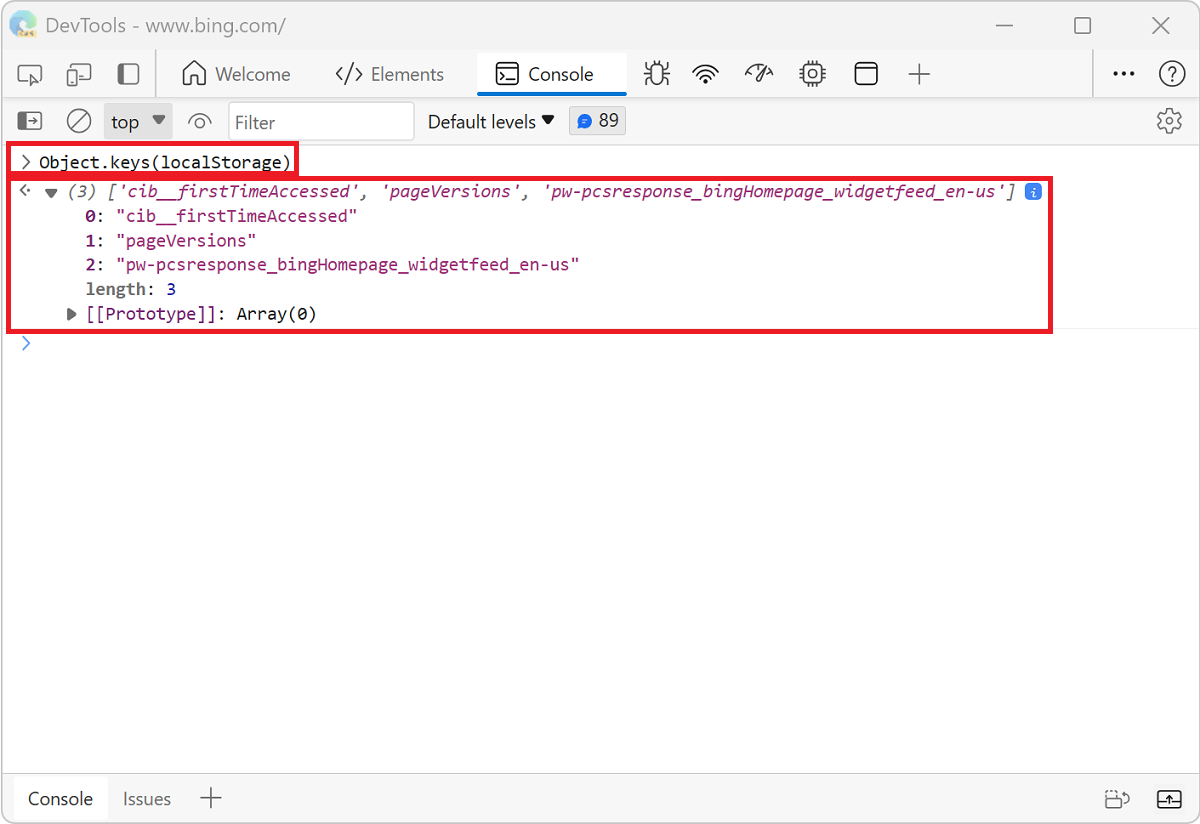Viewport: 1200px width, 824px height.
Task: Click the memory chip icon
Action: point(812,73)
